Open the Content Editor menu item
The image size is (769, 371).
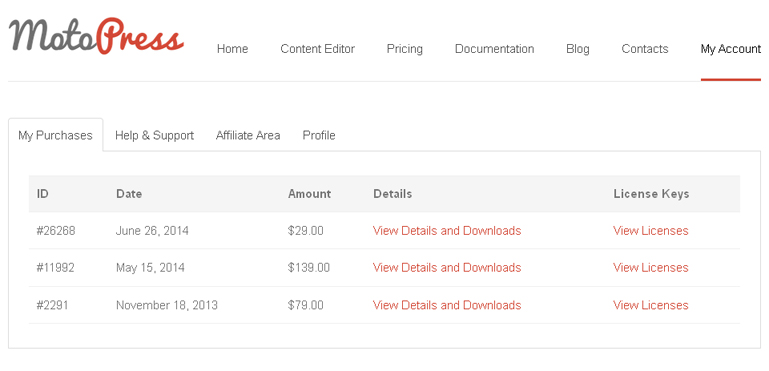tap(317, 49)
